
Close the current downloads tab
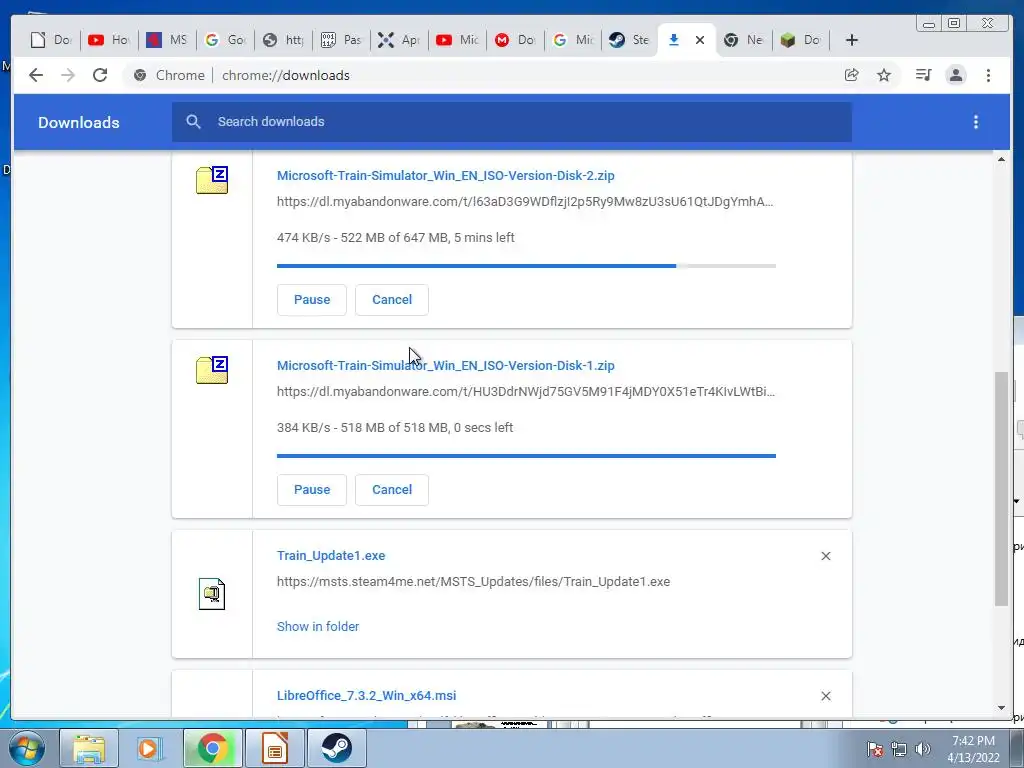(699, 40)
